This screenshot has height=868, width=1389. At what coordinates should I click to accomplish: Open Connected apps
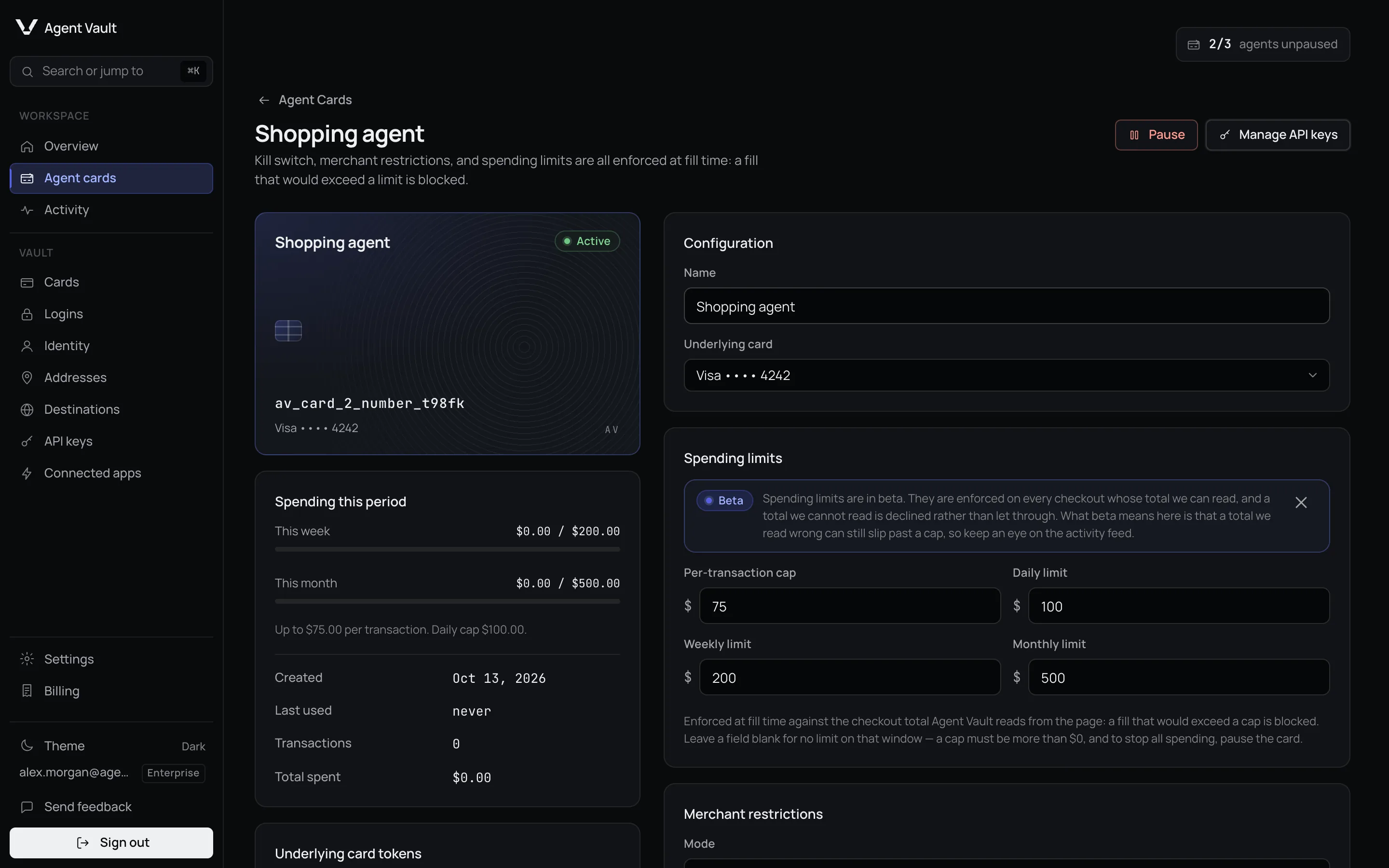pyautogui.click(x=111, y=474)
